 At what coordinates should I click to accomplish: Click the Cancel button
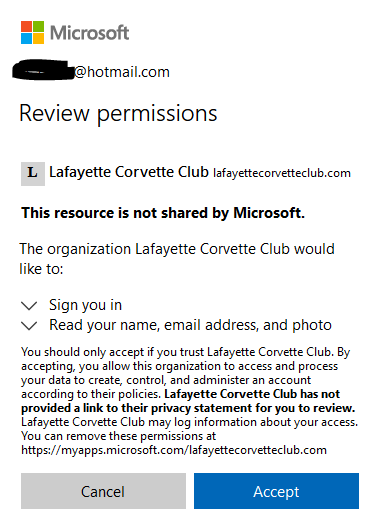click(x=103, y=491)
